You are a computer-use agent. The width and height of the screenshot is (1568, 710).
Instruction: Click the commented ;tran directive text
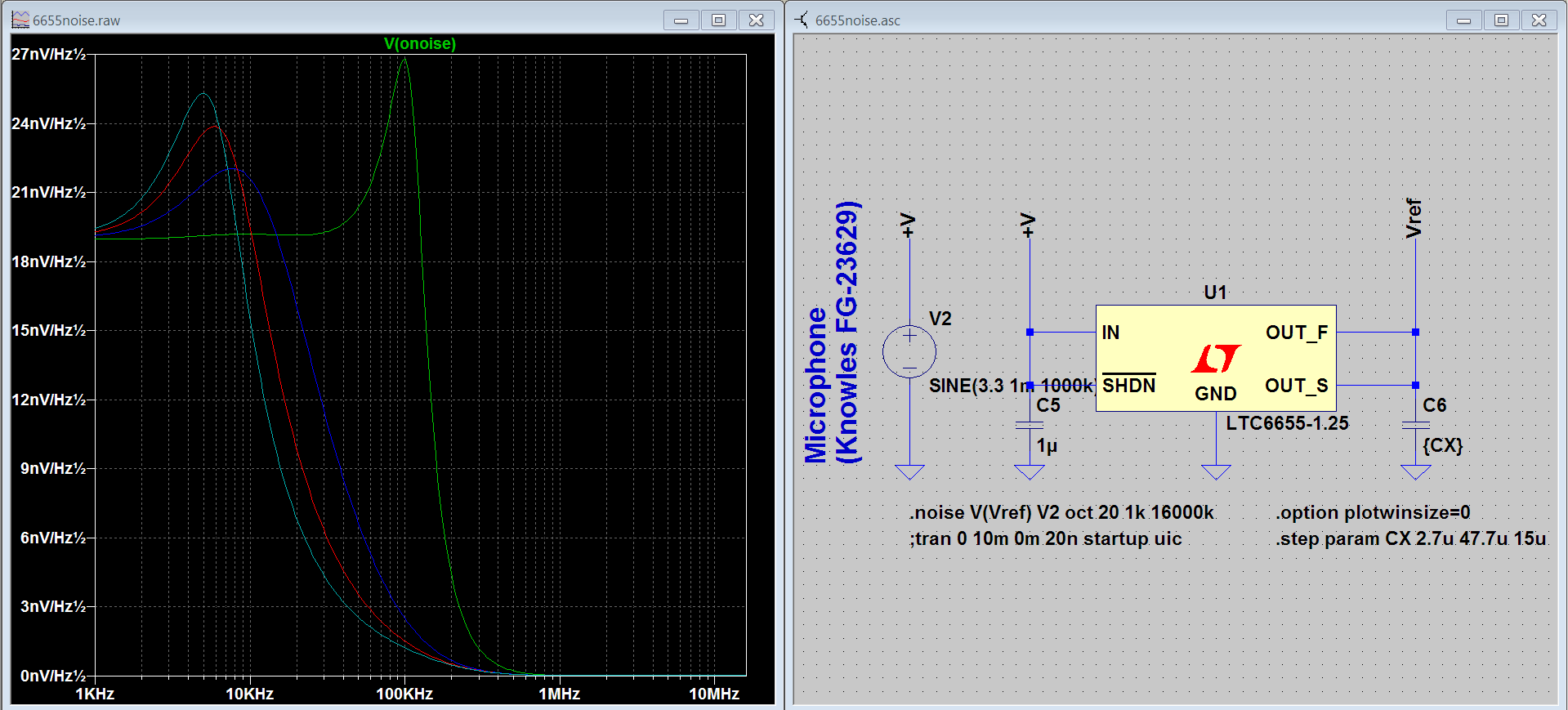click(x=1046, y=538)
